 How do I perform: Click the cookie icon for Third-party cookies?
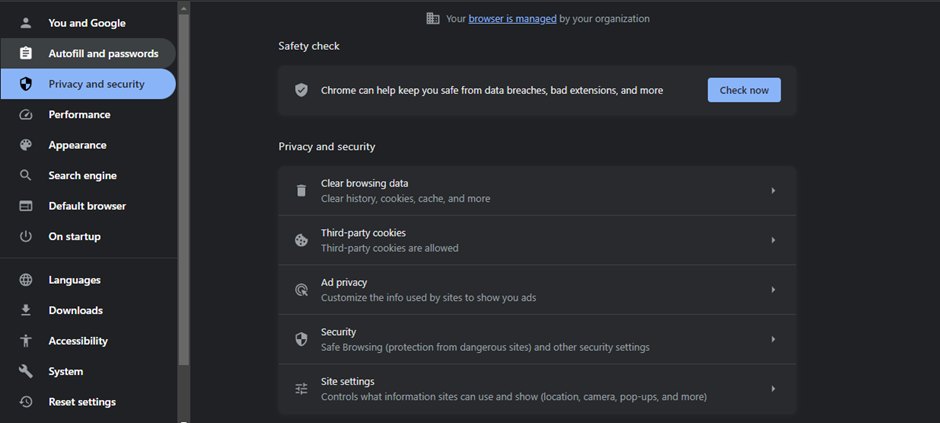pyautogui.click(x=301, y=240)
